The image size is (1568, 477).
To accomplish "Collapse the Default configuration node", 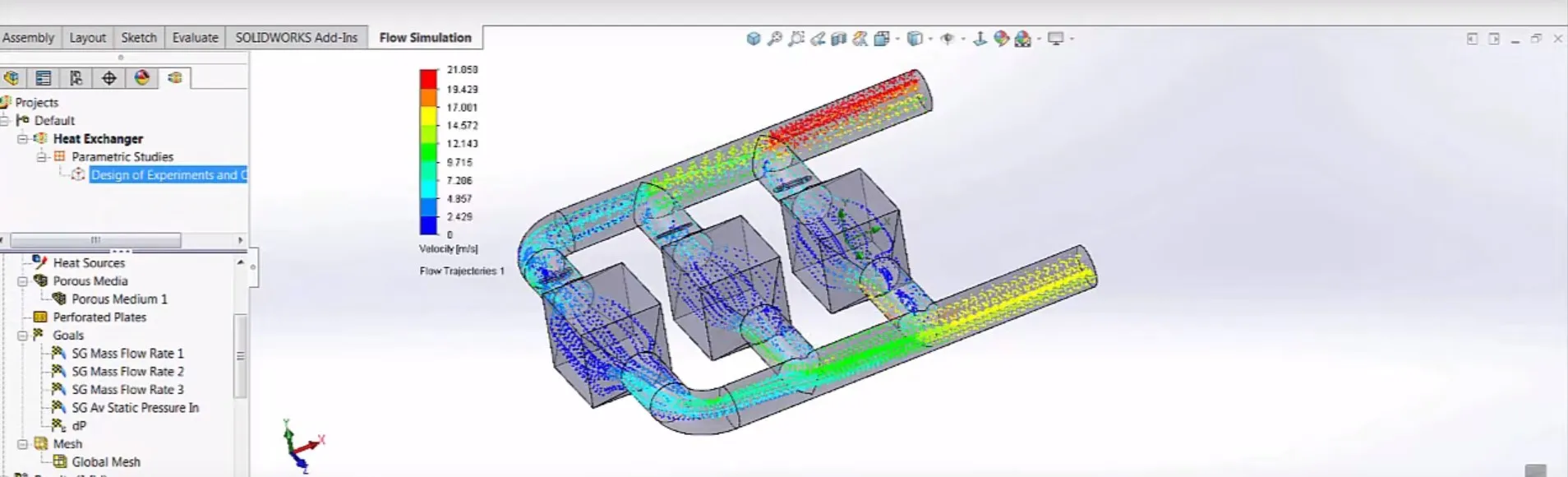I will click(4, 121).
